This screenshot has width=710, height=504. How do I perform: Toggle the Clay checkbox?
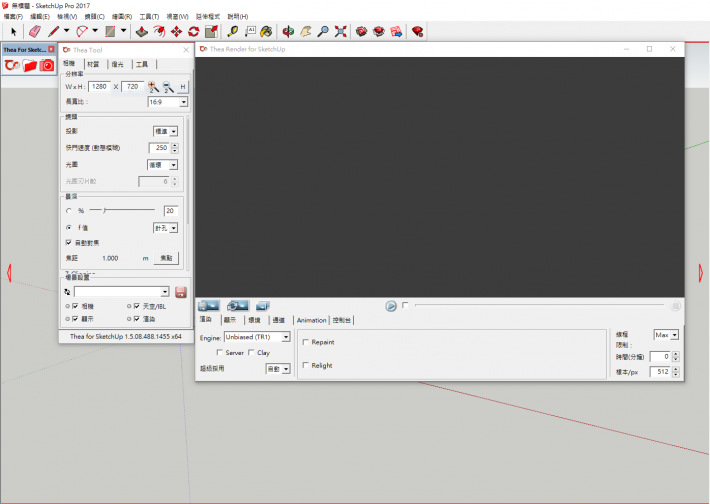tap(251, 353)
